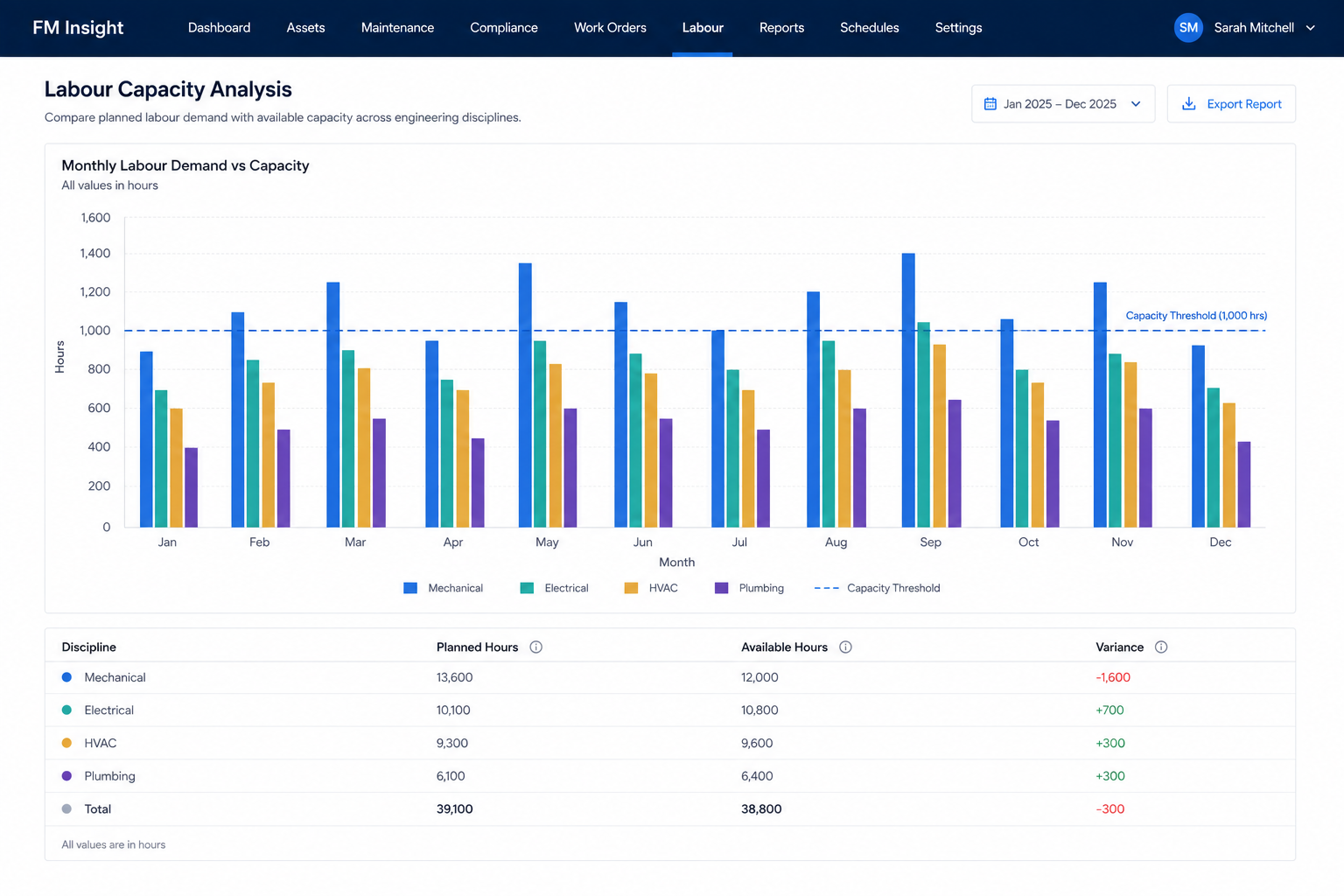1344x896 pixels.
Task: Open Planned Hours info tooltip icon
Action: point(536,647)
